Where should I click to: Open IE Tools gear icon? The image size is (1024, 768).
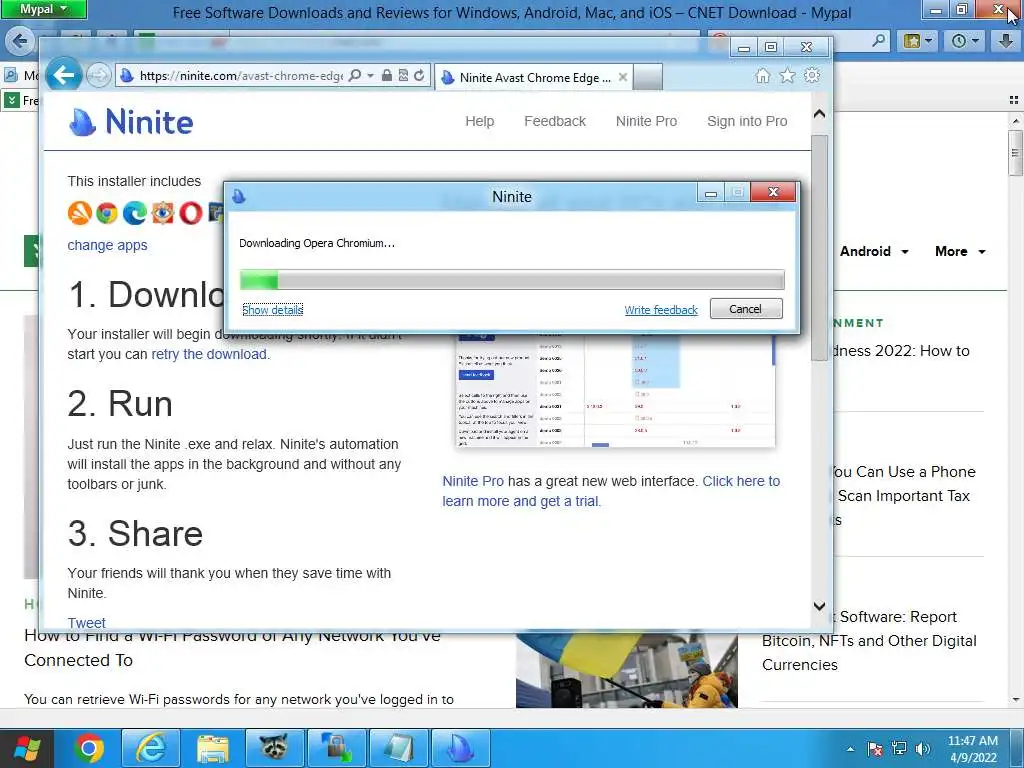[x=812, y=76]
